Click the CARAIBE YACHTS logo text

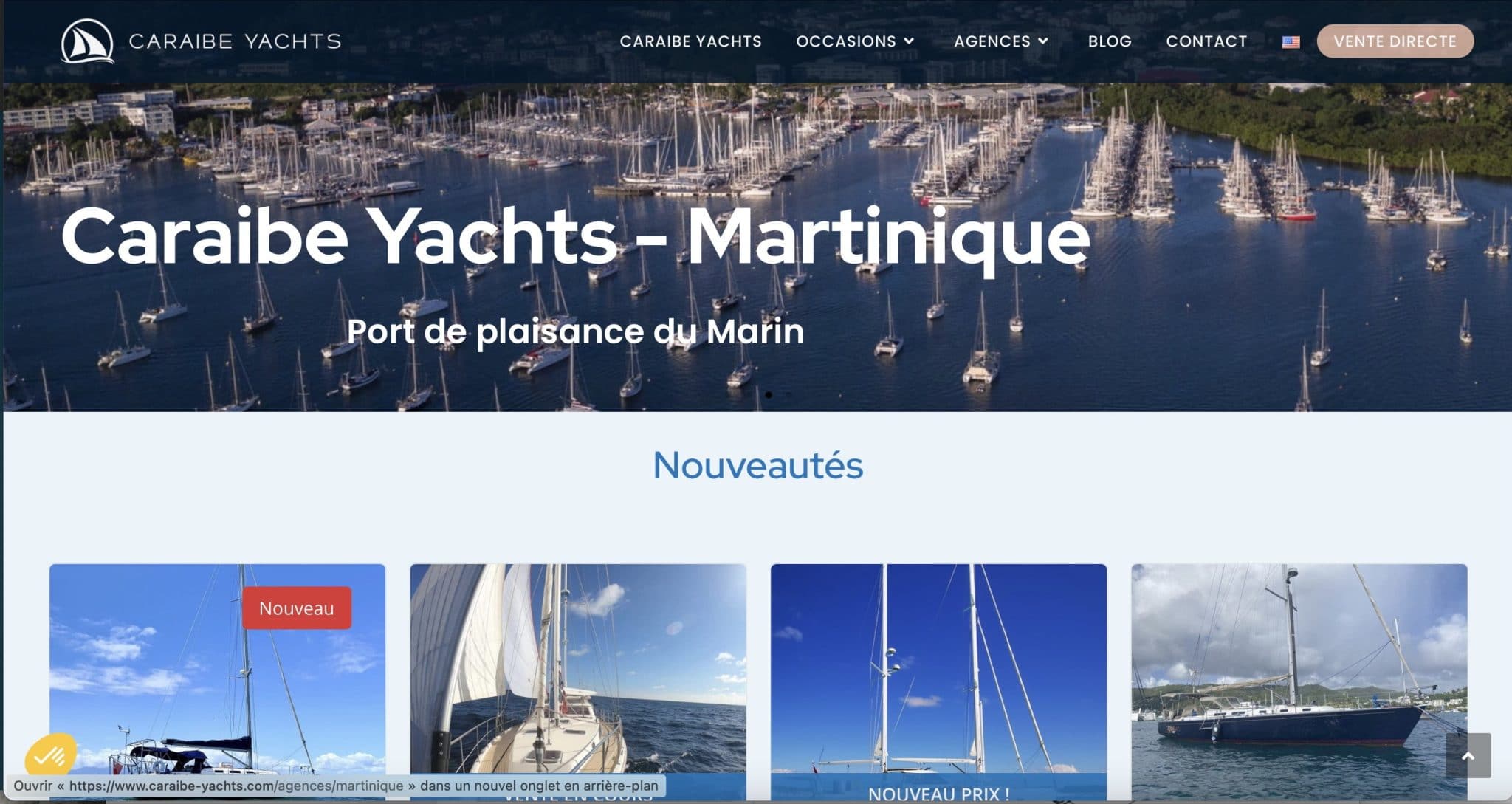[x=235, y=41]
